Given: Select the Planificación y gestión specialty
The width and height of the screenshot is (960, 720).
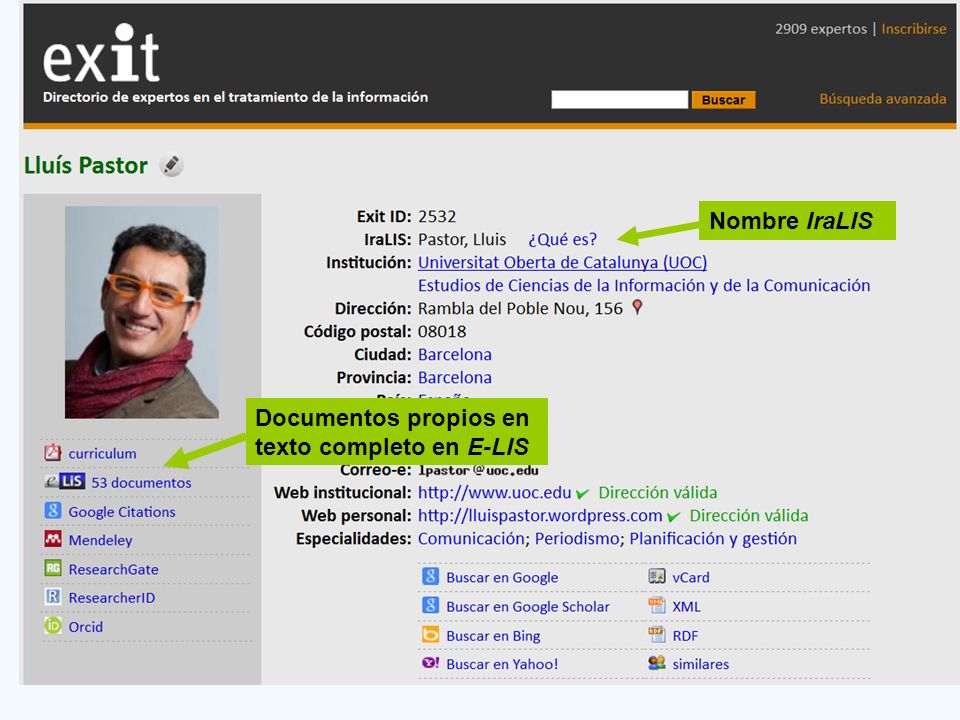Looking at the screenshot, I should (x=713, y=539).
